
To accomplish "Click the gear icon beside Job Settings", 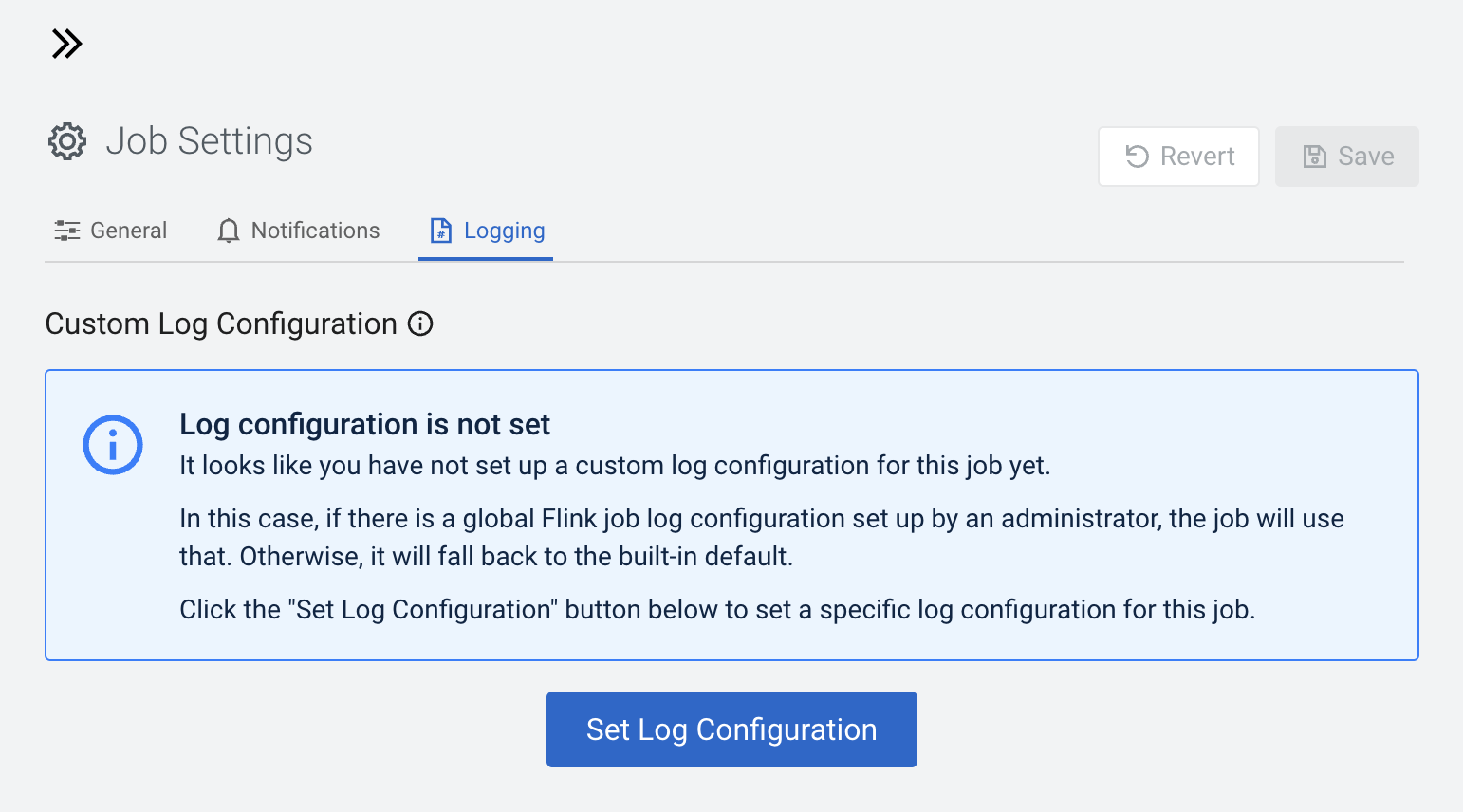I will click(67, 141).
